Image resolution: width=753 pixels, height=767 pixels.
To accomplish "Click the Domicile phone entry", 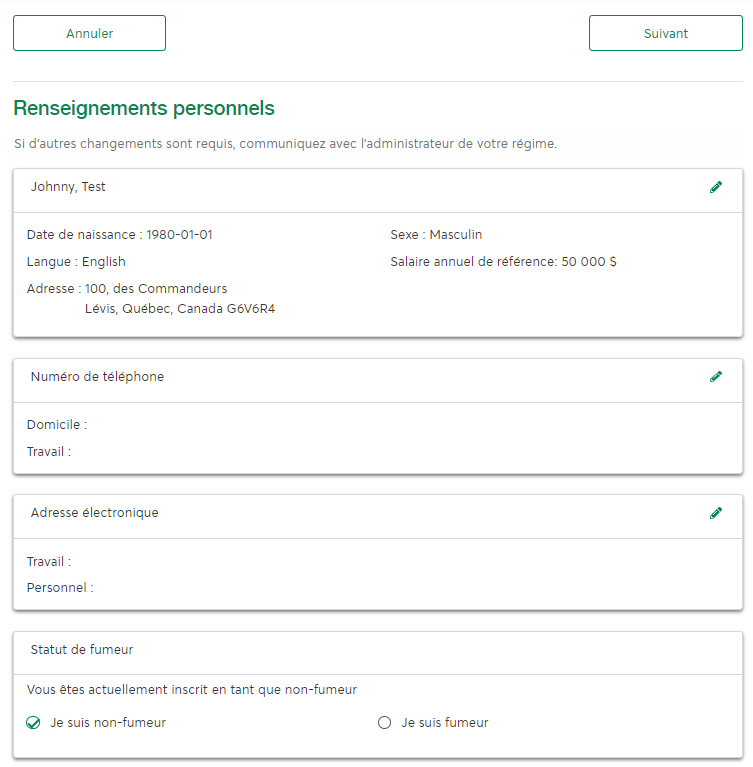I will 57,425.
